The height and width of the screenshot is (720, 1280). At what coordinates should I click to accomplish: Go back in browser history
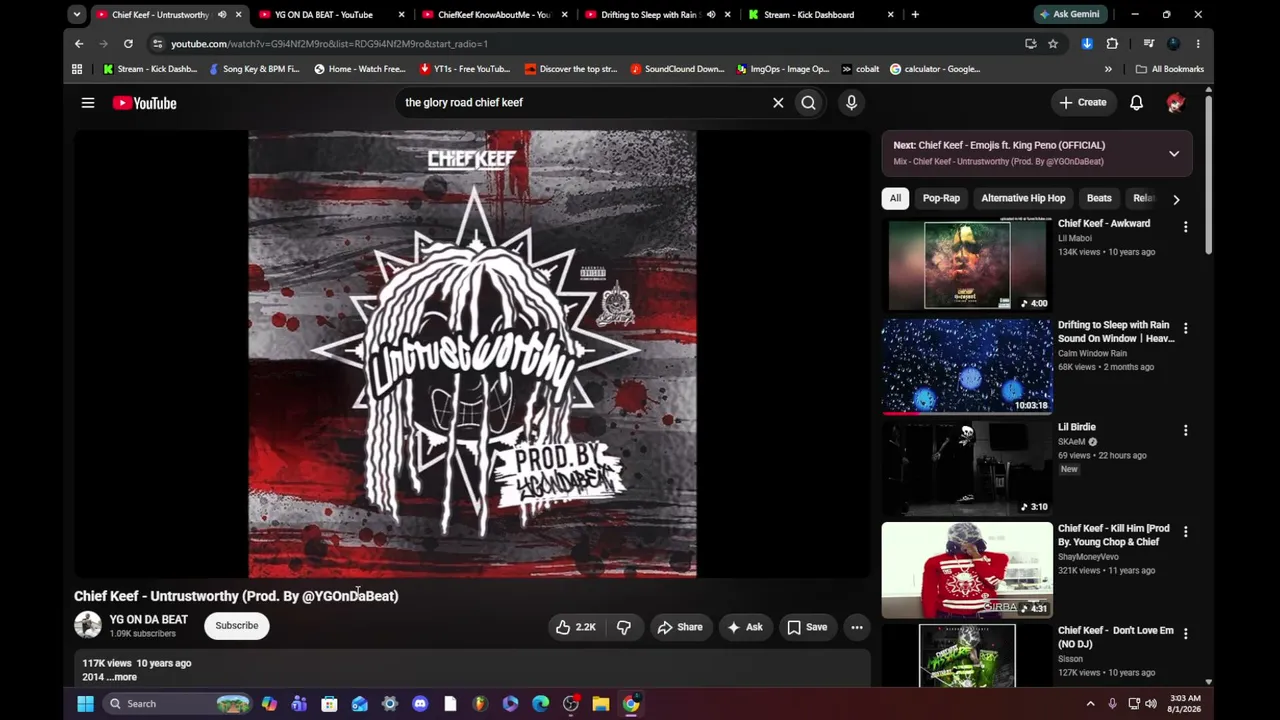(x=79, y=44)
